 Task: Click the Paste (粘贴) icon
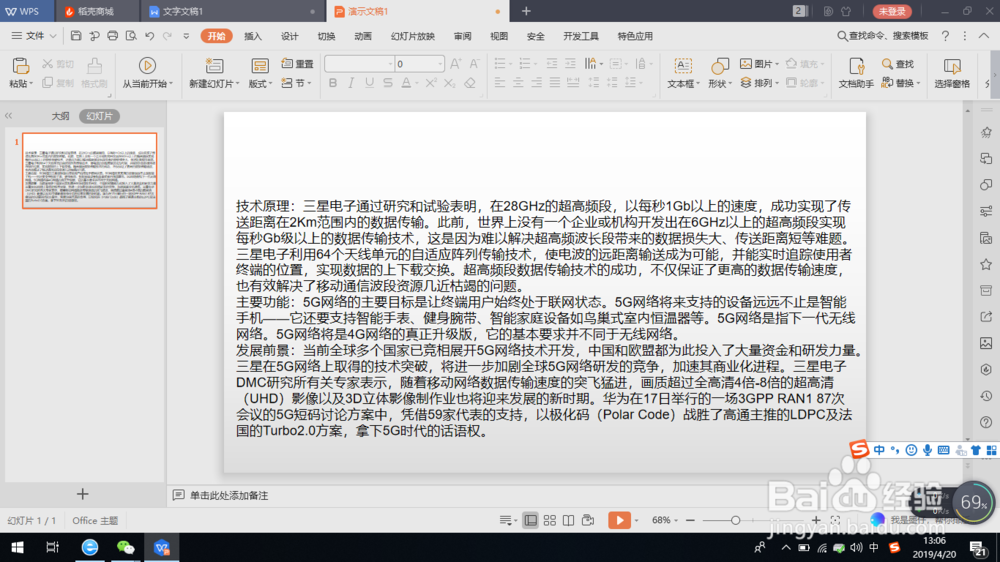click(x=20, y=66)
